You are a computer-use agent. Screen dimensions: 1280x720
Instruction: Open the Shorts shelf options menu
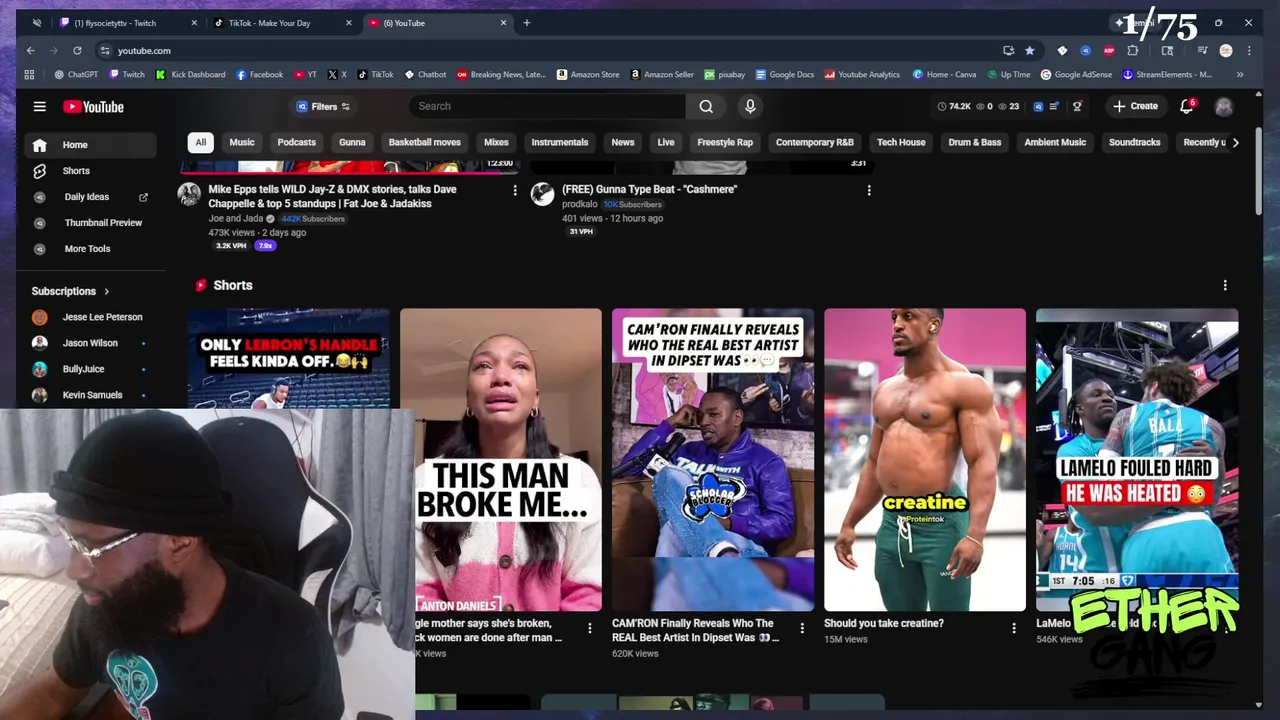tap(1225, 285)
